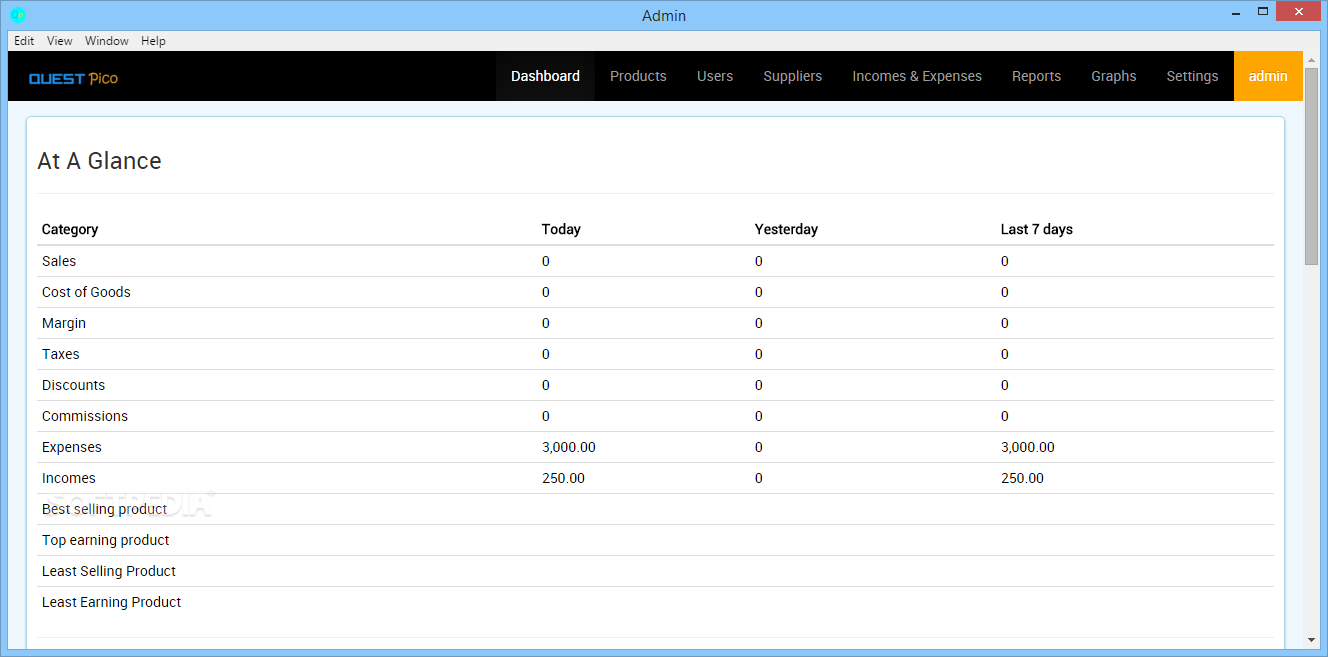Go to the Reports section
The image size is (1328, 657).
click(x=1036, y=76)
